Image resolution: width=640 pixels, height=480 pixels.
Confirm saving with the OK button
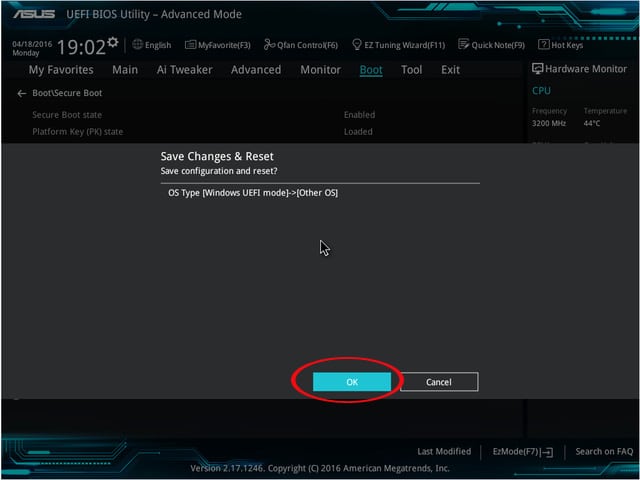(352, 382)
